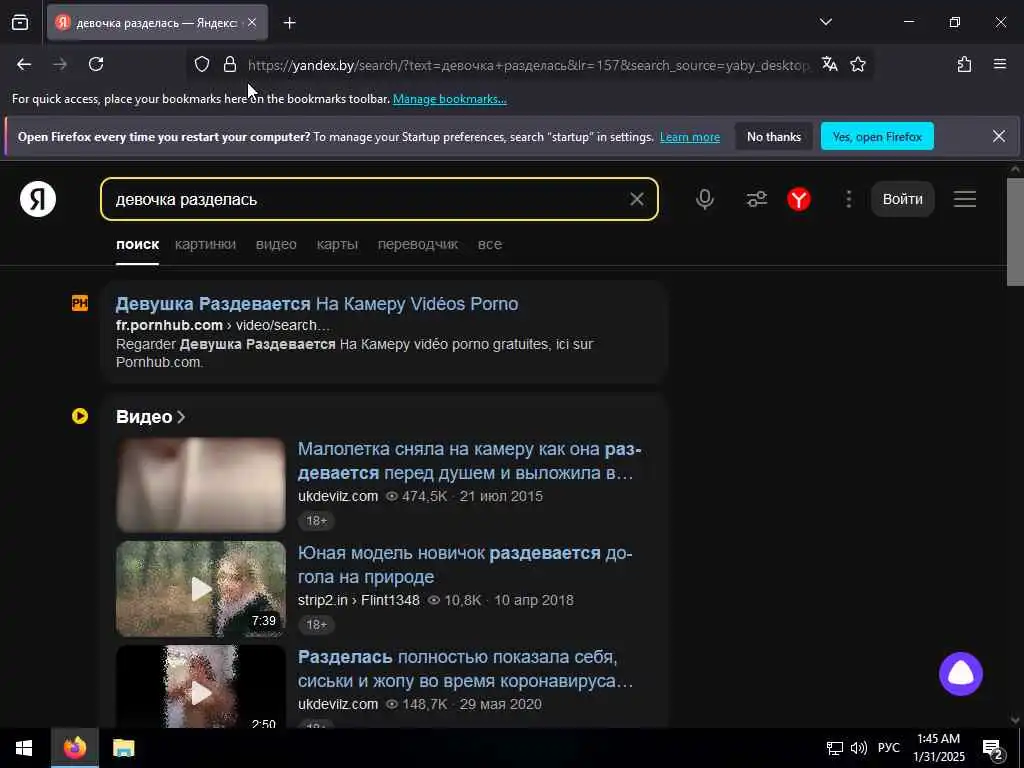Viewport: 1024px width, 768px height.
Task: Open Firefox View from the tab strip
Action: (20, 23)
